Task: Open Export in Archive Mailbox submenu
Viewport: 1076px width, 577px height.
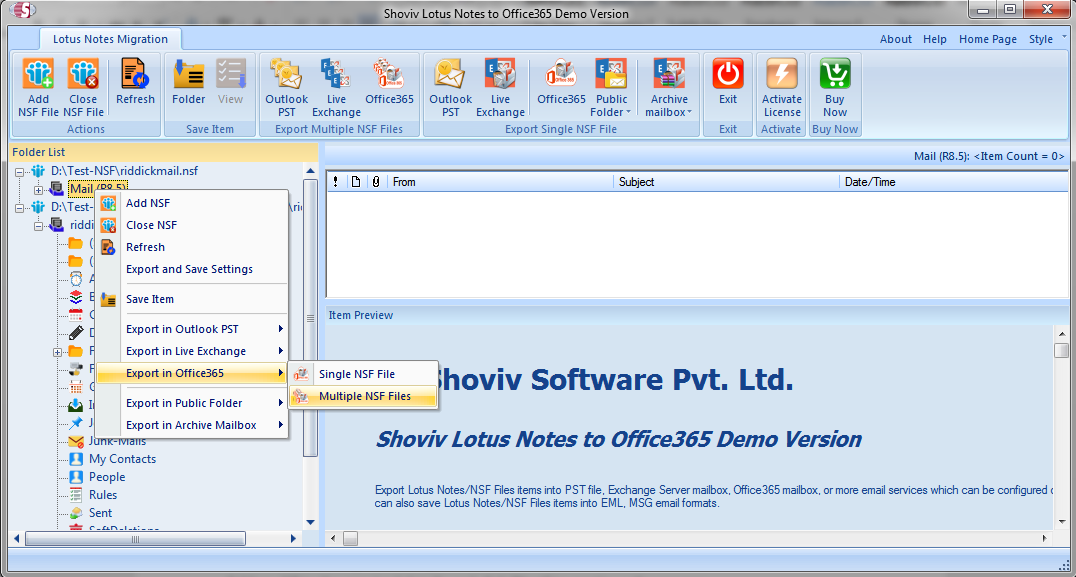Action: pos(191,425)
